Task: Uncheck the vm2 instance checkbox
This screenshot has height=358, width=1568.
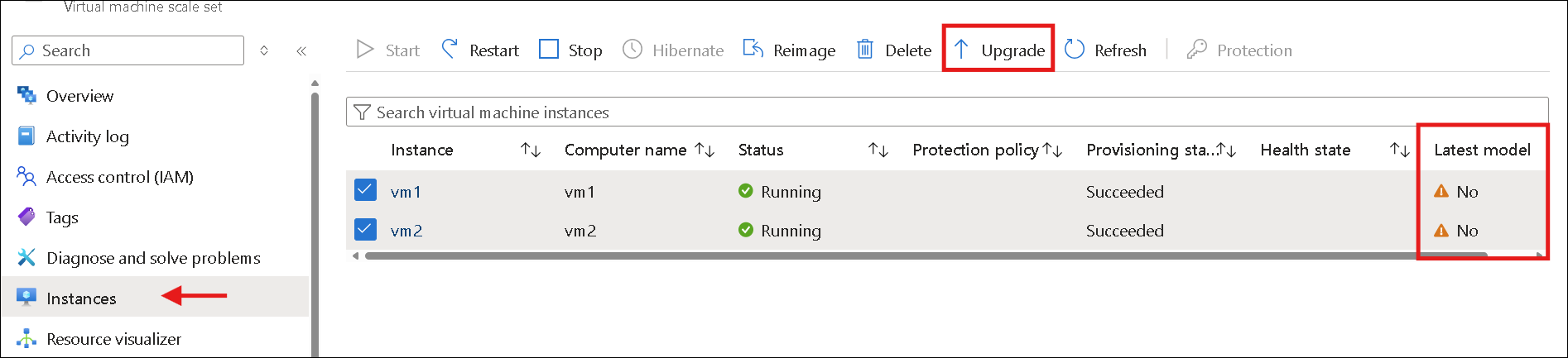Action: 365,230
